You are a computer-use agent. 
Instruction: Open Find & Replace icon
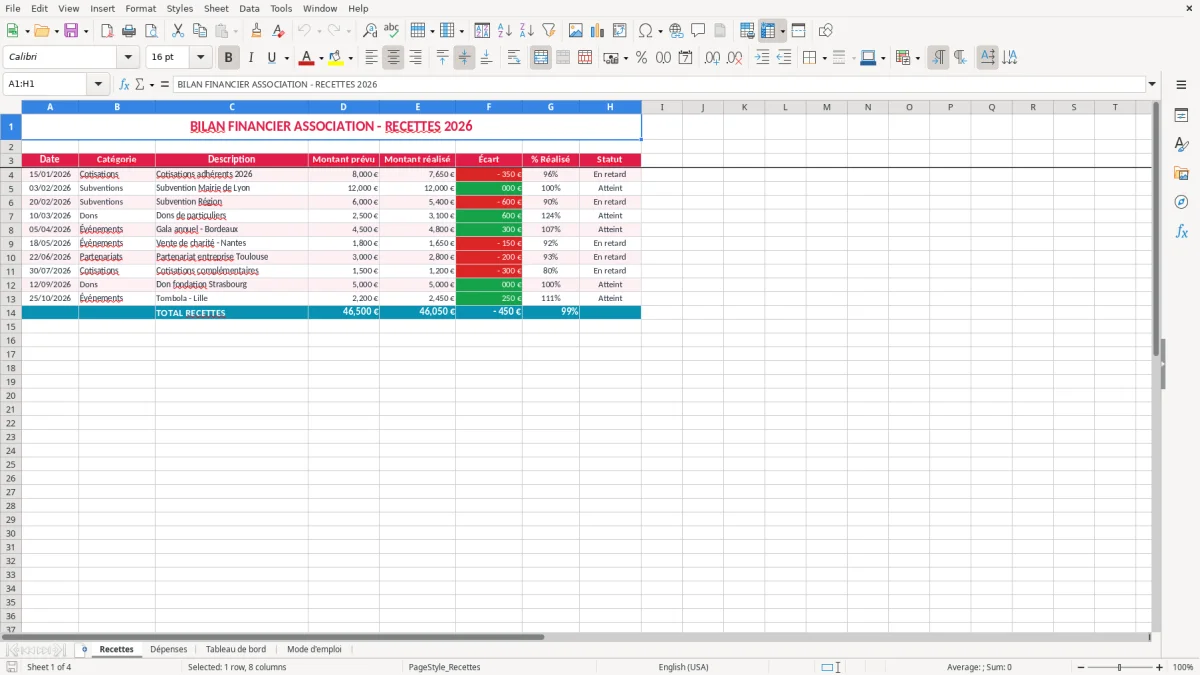click(370, 31)
